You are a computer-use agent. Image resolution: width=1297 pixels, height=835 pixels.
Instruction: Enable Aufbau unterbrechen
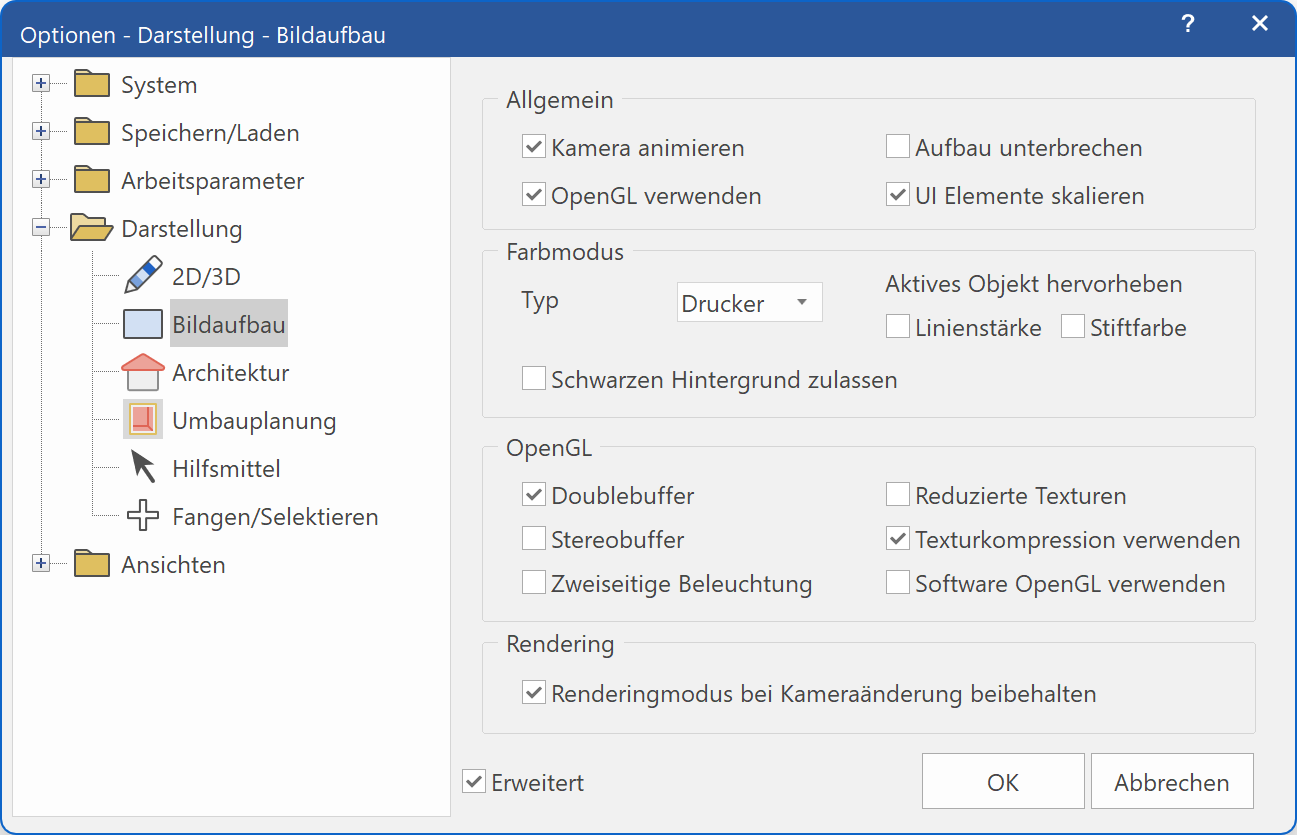click(x=897, y=146)
